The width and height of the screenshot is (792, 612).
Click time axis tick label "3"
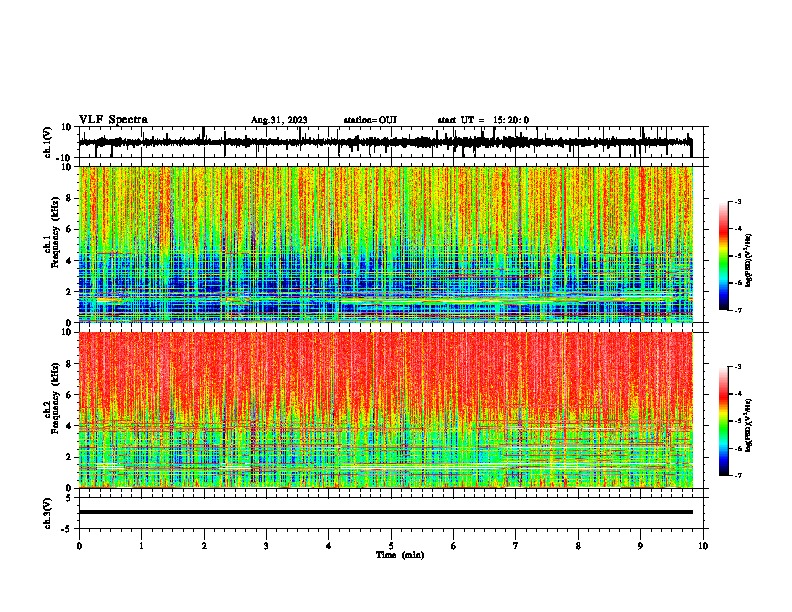coord(266,546)
